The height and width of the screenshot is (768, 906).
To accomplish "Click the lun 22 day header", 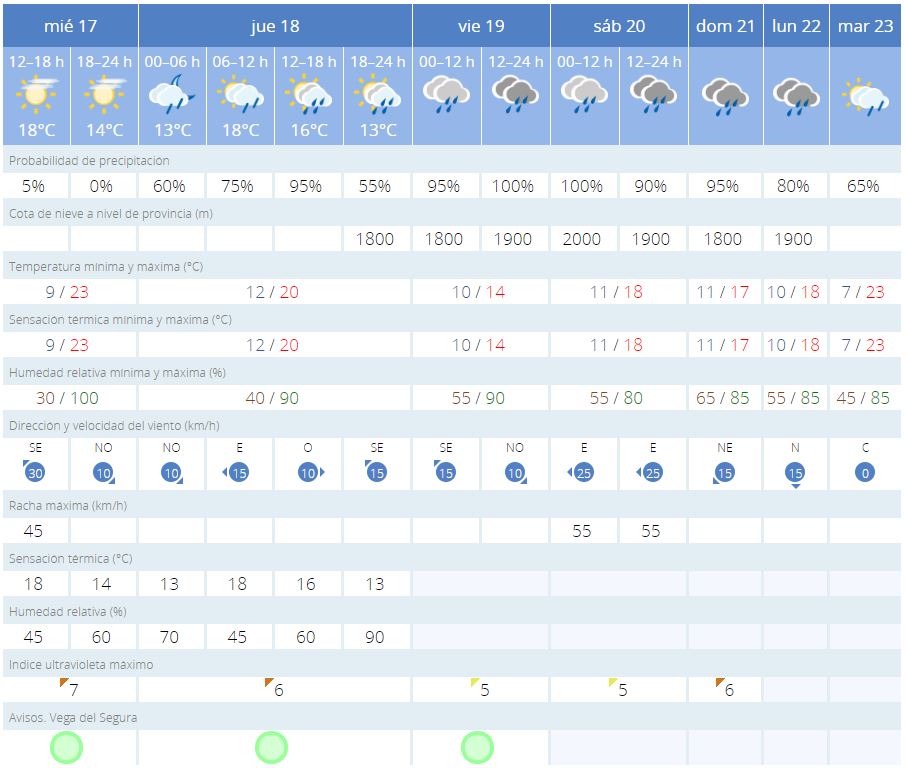I will tap(796, 26).
